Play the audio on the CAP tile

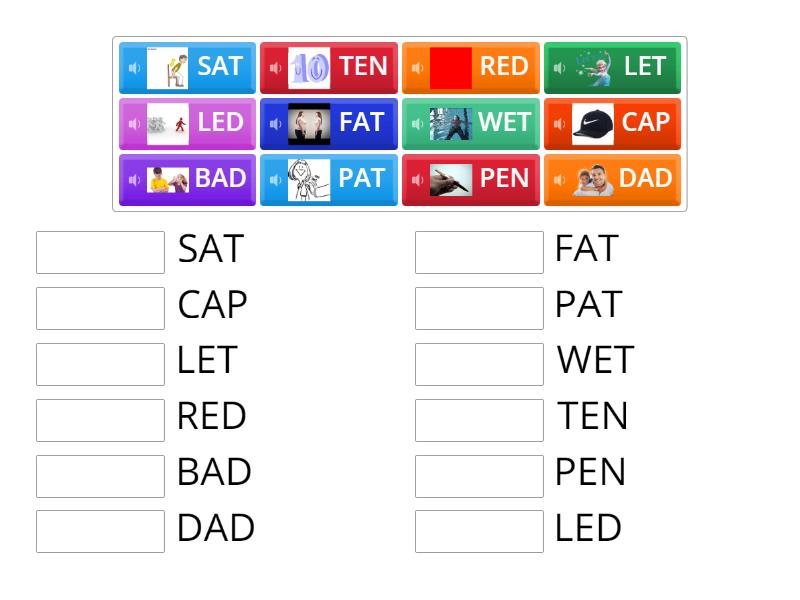pos(560,123)
